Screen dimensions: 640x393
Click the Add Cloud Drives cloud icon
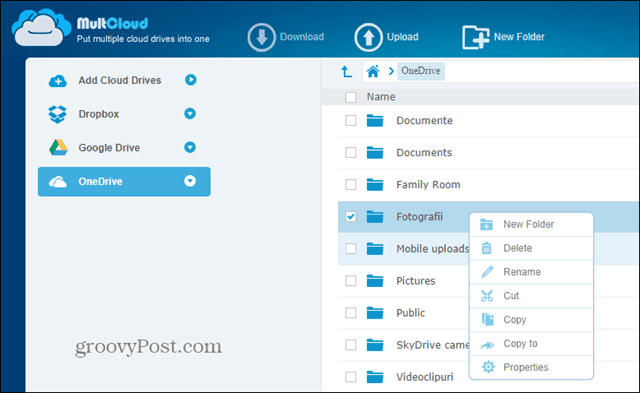[58, 81]
